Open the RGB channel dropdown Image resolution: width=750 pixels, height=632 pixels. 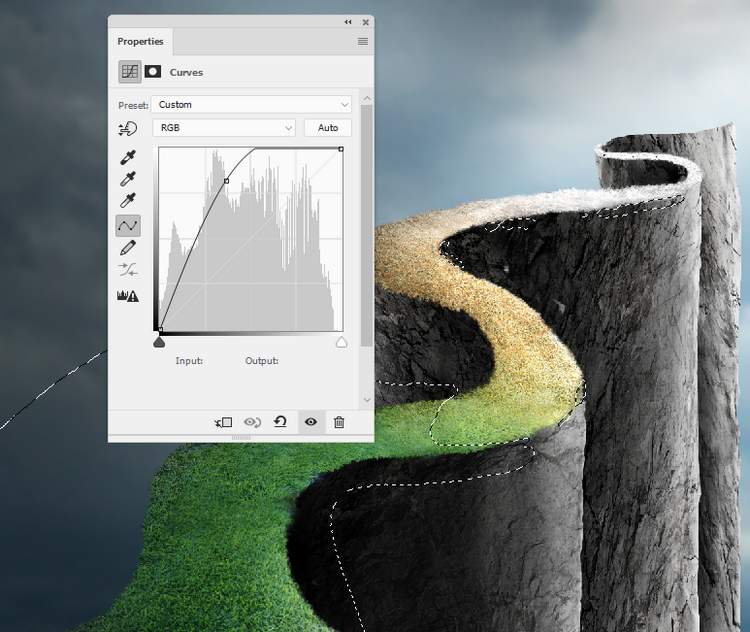[224, 128]
